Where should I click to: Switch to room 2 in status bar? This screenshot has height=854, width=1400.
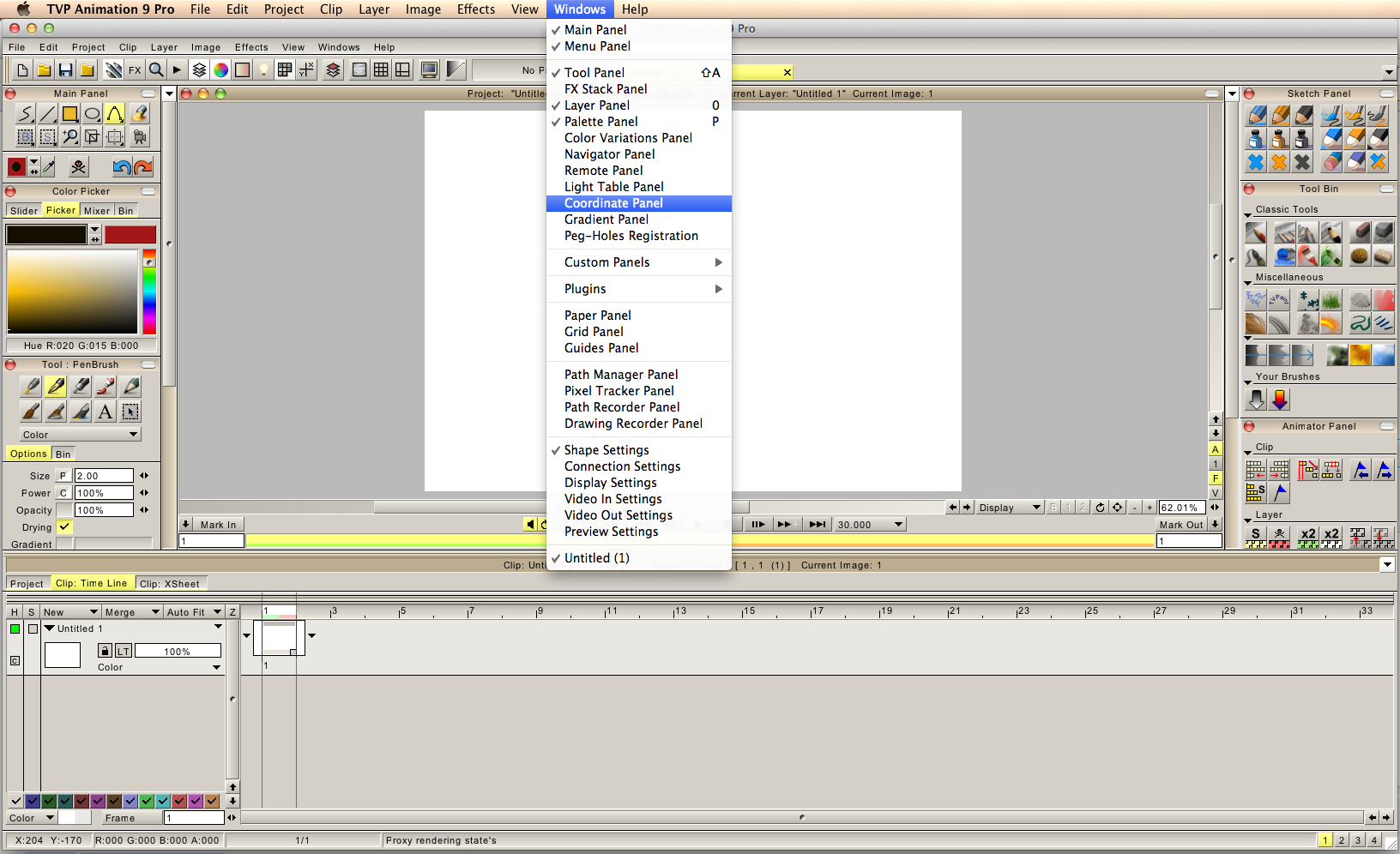click(x=1342, y=840)
